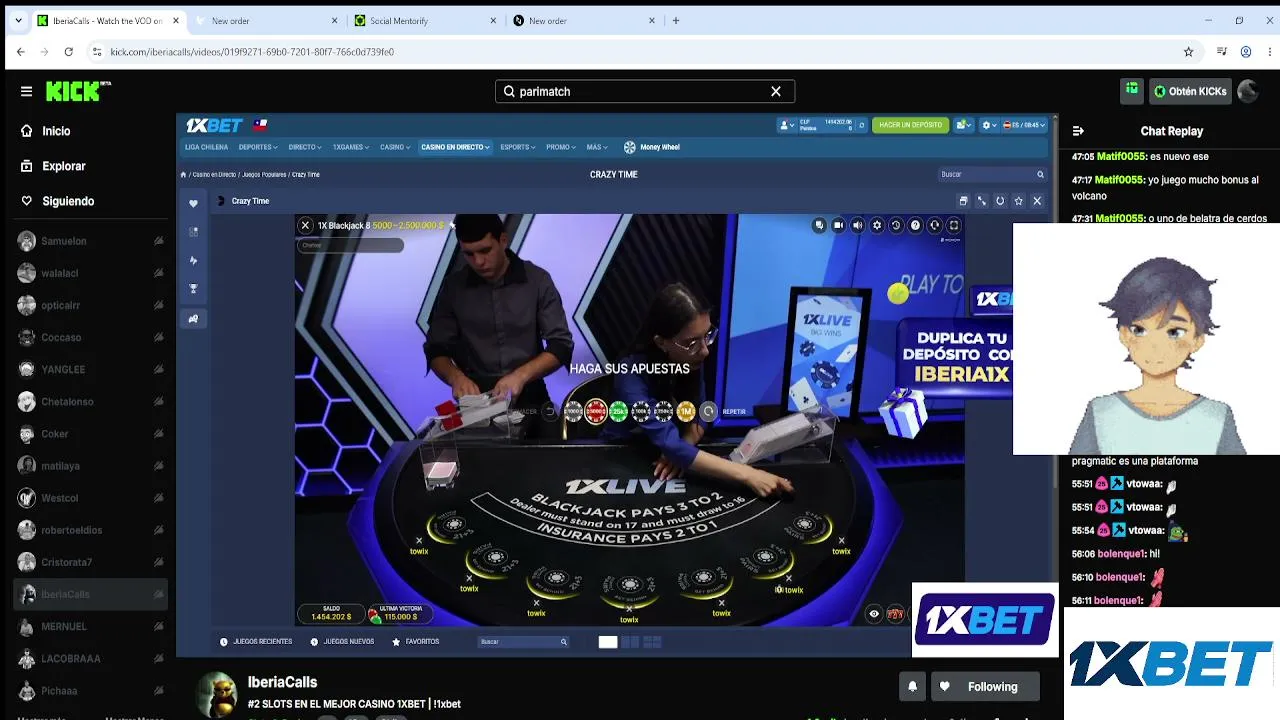Viewport: 1280px width, 720px height.
Task: Click repeat bet circular arrow icon
Action: tap(709, 411)
